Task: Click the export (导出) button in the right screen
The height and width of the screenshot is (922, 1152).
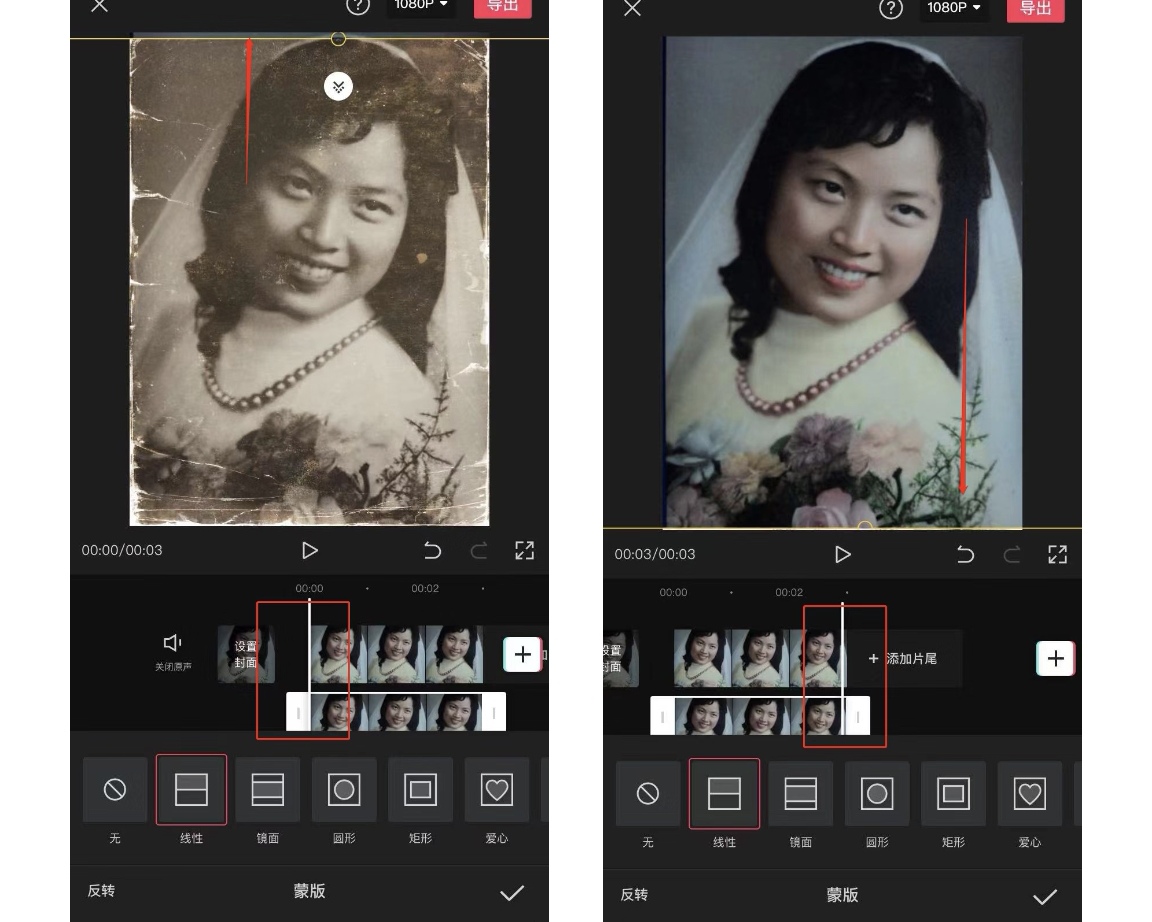Action: coord(1035,8)
